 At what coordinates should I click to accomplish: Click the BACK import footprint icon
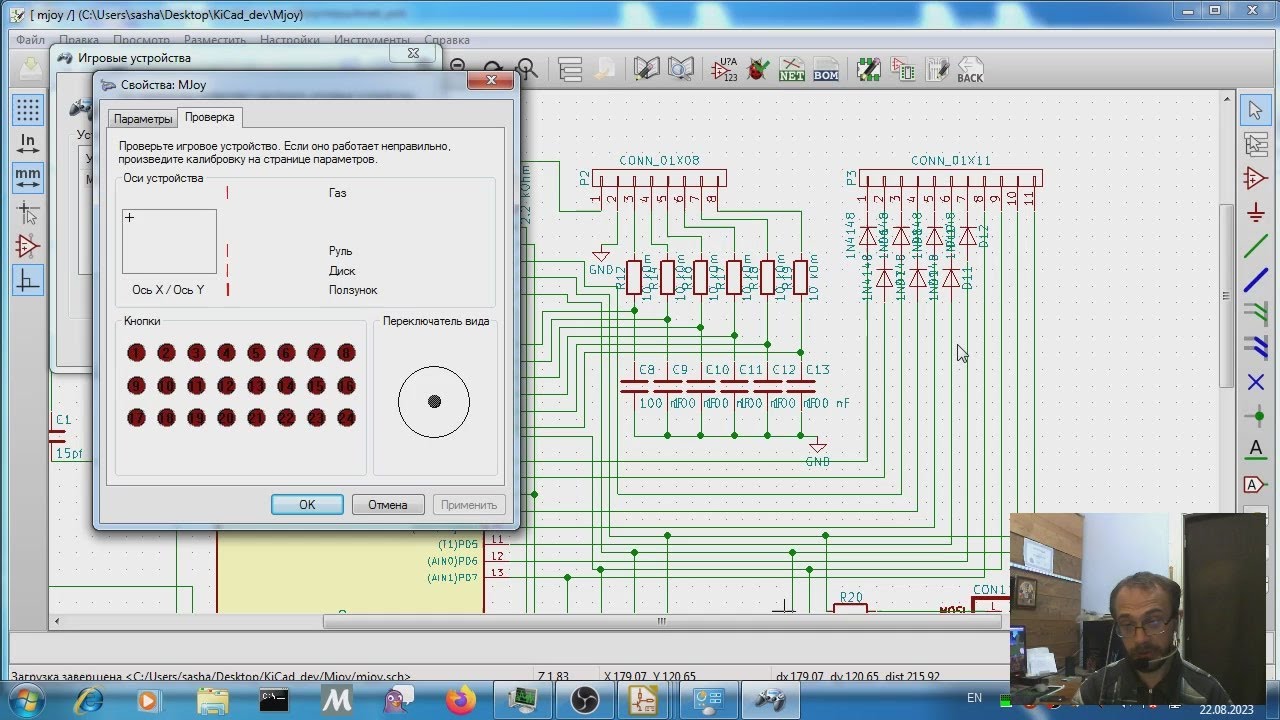tap(970, 70)
